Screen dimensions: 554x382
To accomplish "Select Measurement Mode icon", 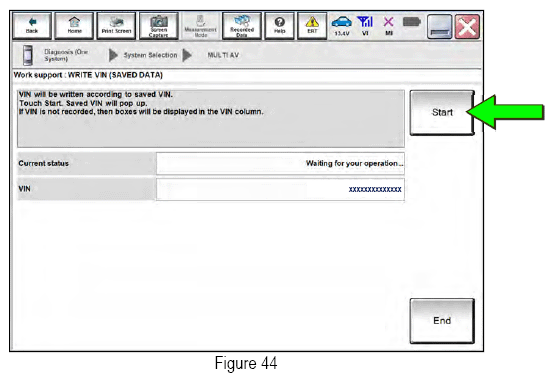I will coord(200,26).
